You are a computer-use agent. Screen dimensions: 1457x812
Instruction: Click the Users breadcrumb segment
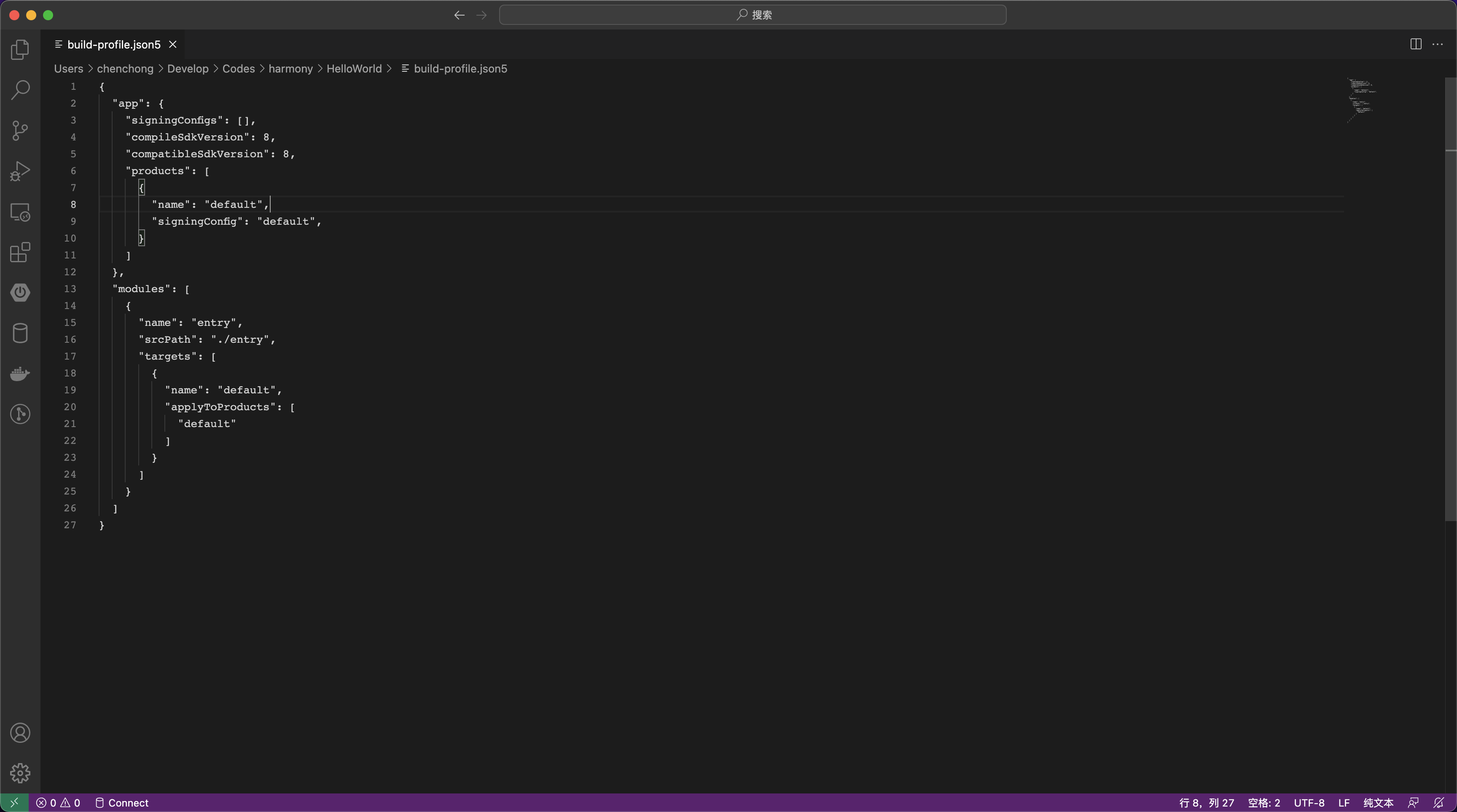pyautogui.click(x=68, y=68)
